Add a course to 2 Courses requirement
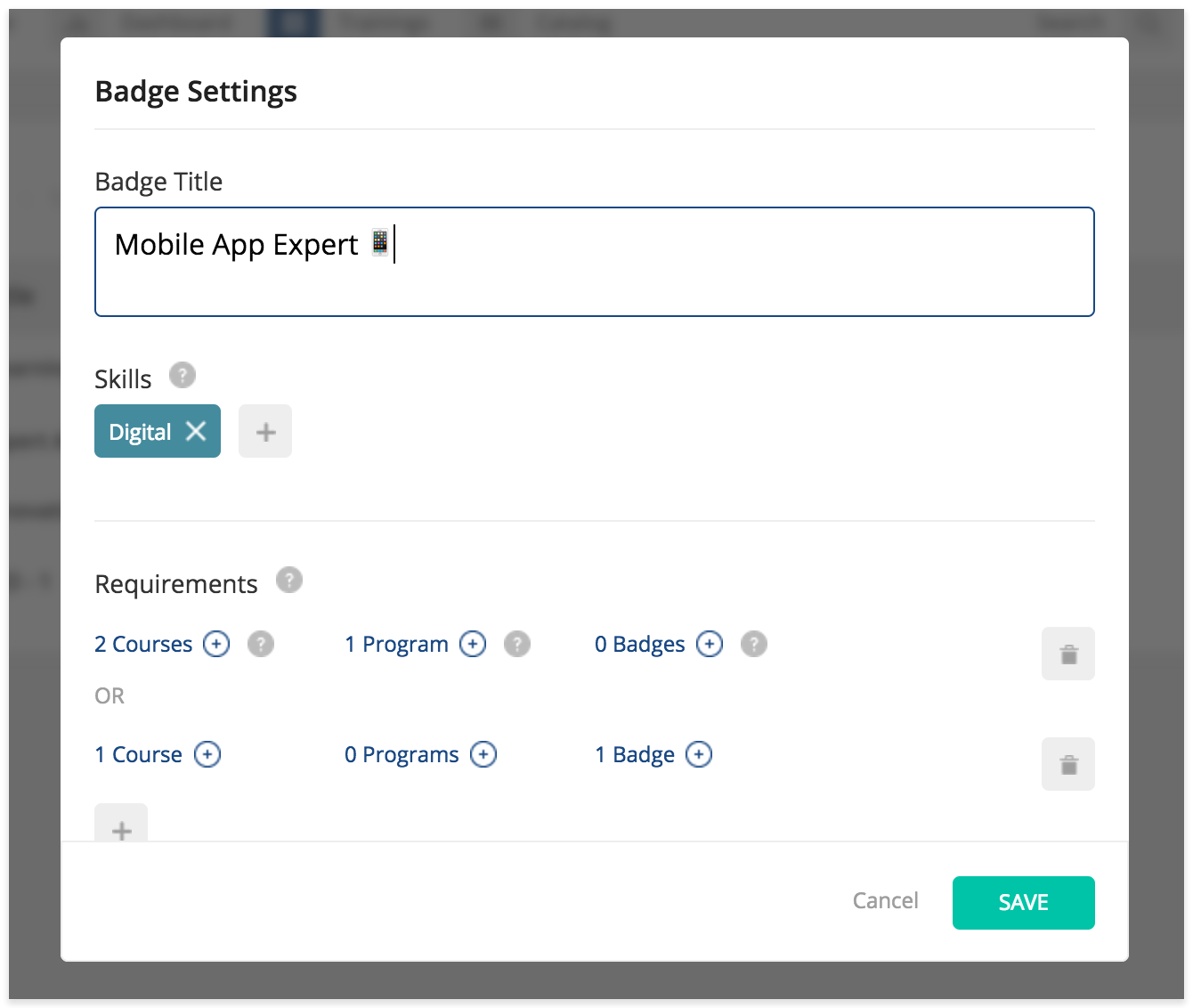 216,644
